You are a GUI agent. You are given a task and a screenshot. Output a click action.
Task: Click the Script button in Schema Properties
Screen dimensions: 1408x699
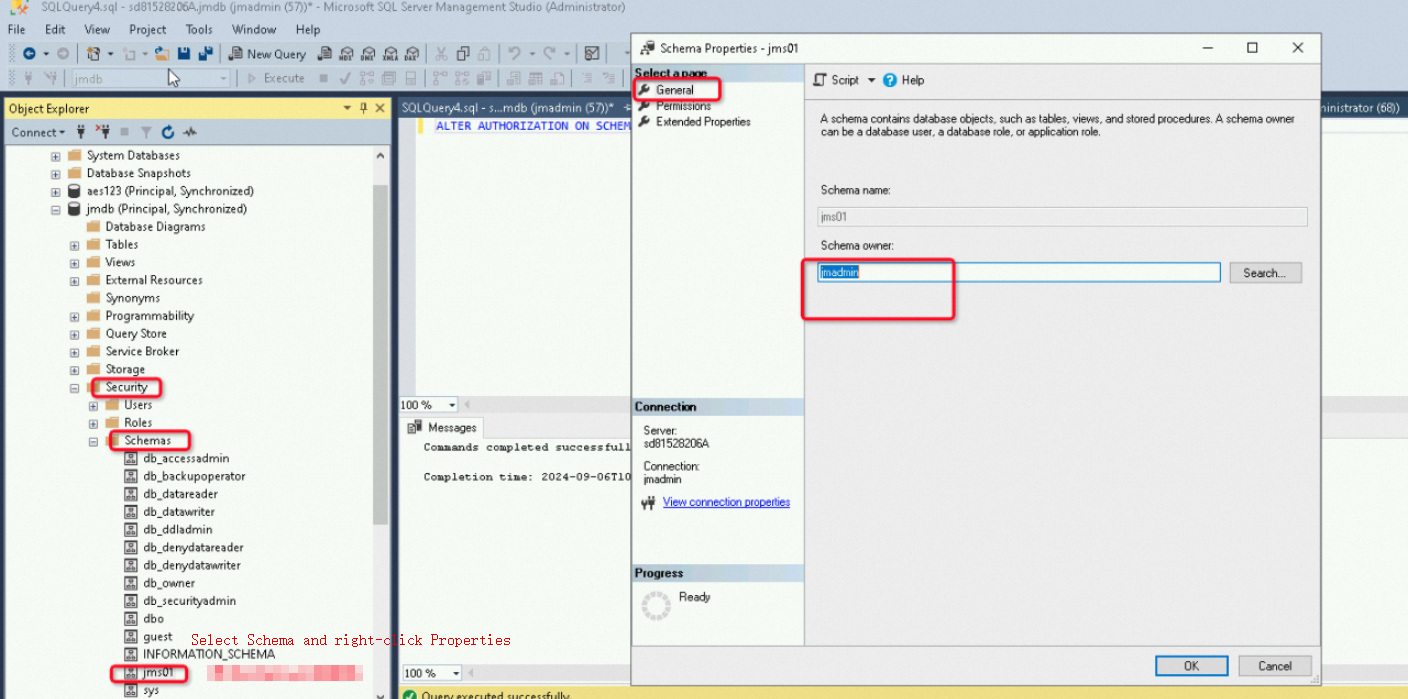point(836,80)
